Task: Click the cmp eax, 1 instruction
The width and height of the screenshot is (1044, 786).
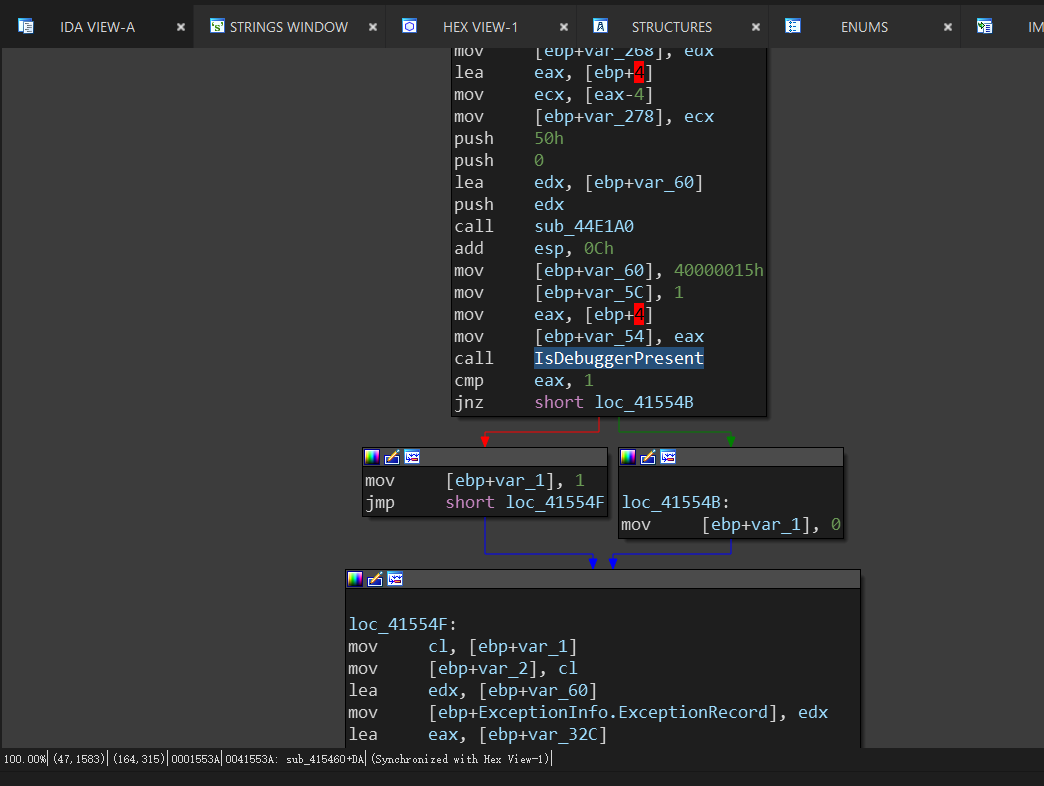Action: pyautogui.click(x=524, y=380)
